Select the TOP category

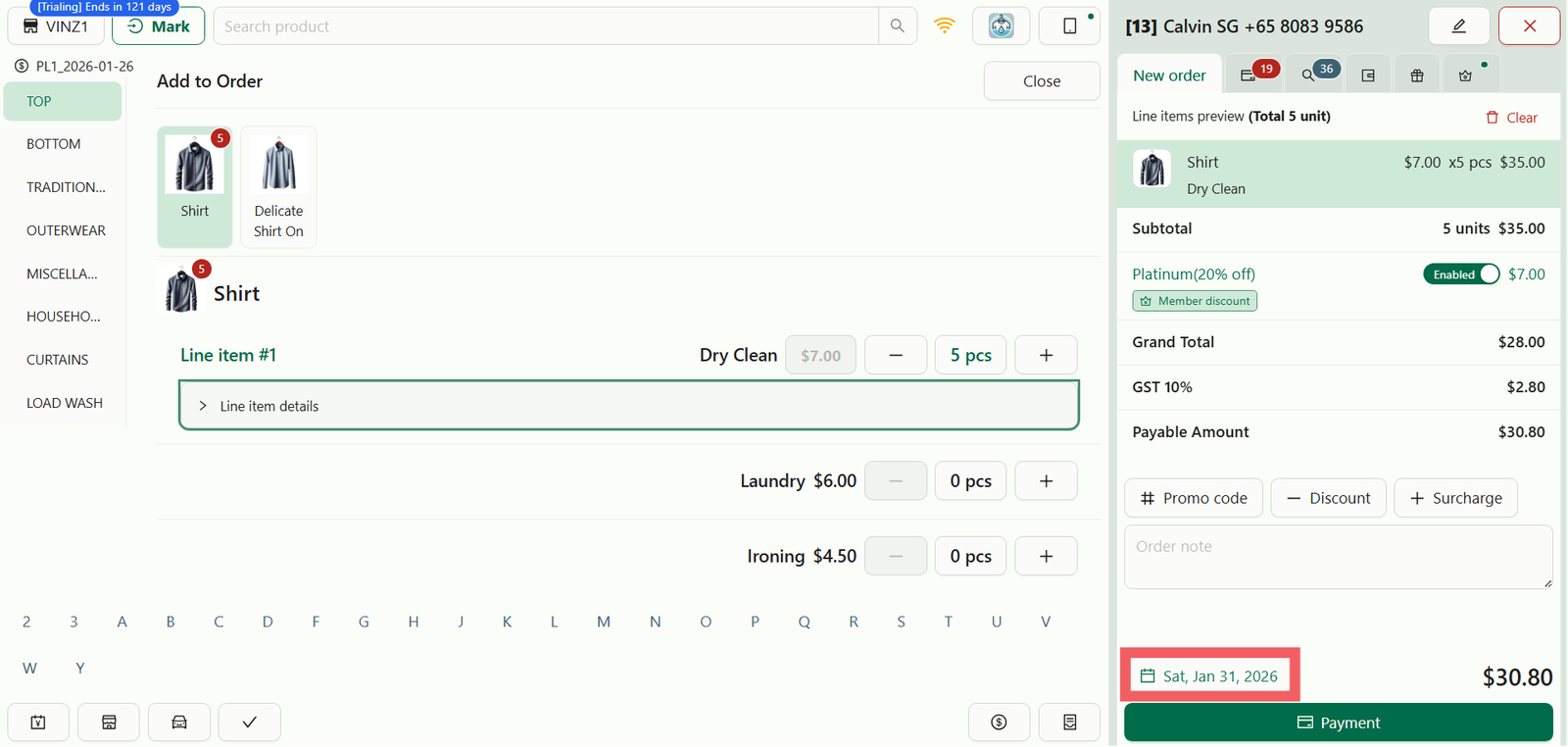[x=63, y=102]
